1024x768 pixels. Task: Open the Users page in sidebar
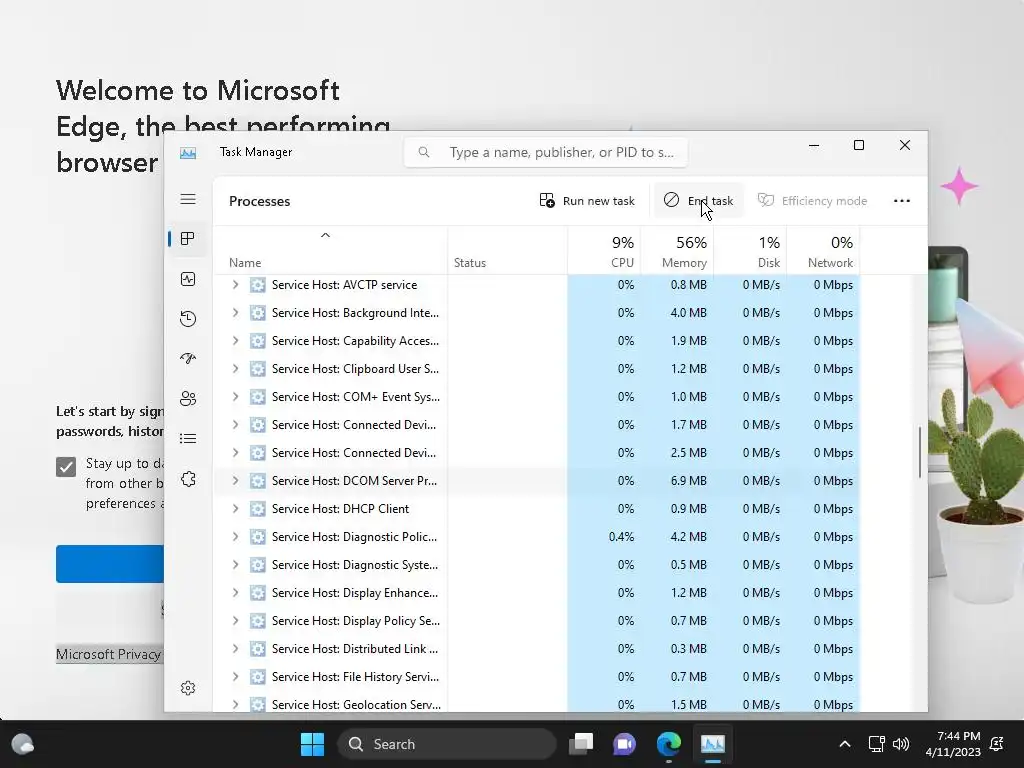click(x=188, y=398)
